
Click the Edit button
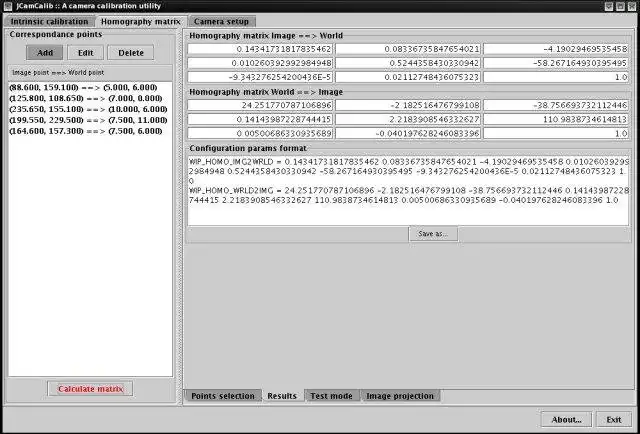pyautogui.click(x=85, y=53)
